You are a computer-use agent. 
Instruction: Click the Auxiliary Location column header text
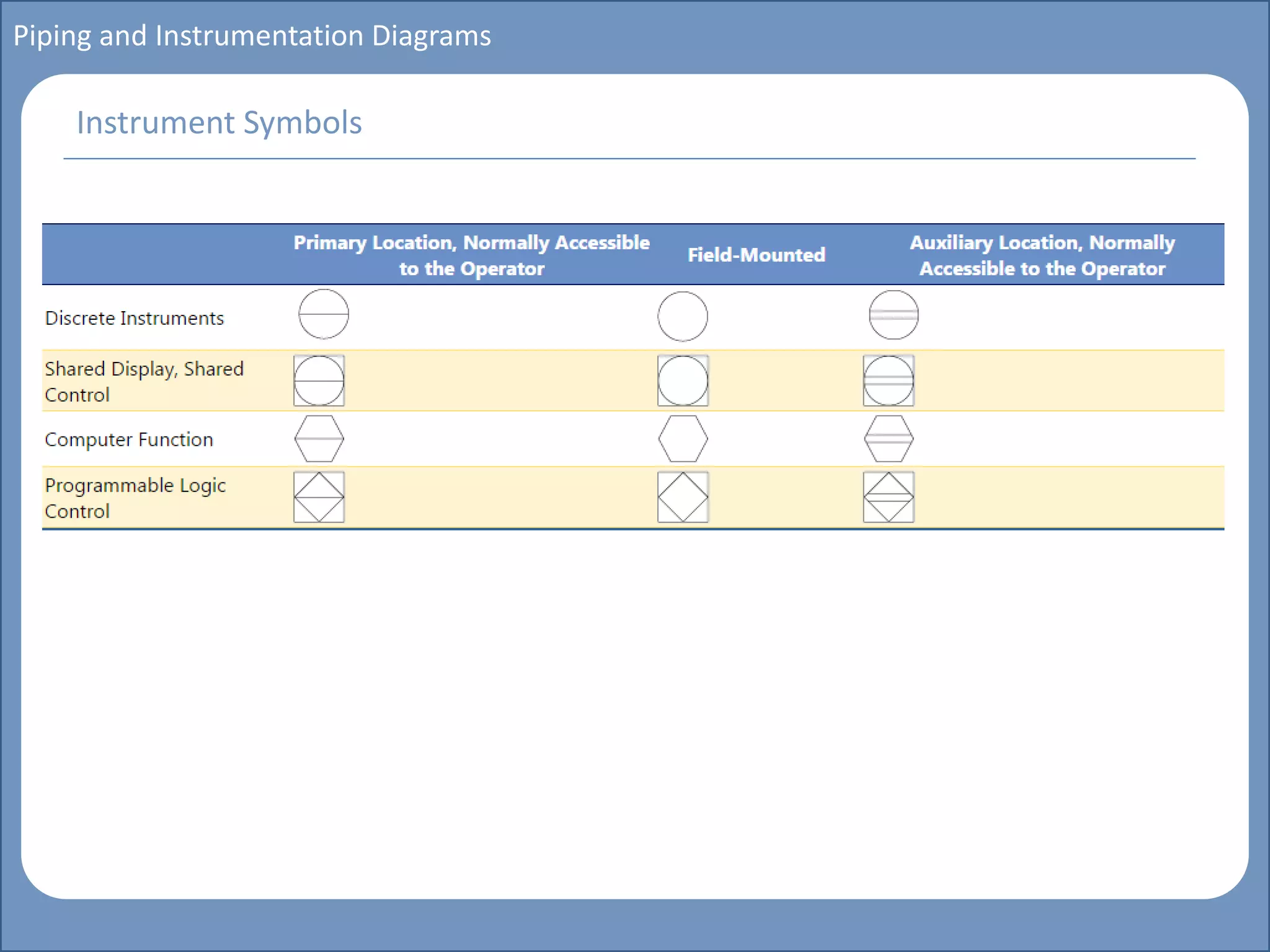coord(1042,255)
